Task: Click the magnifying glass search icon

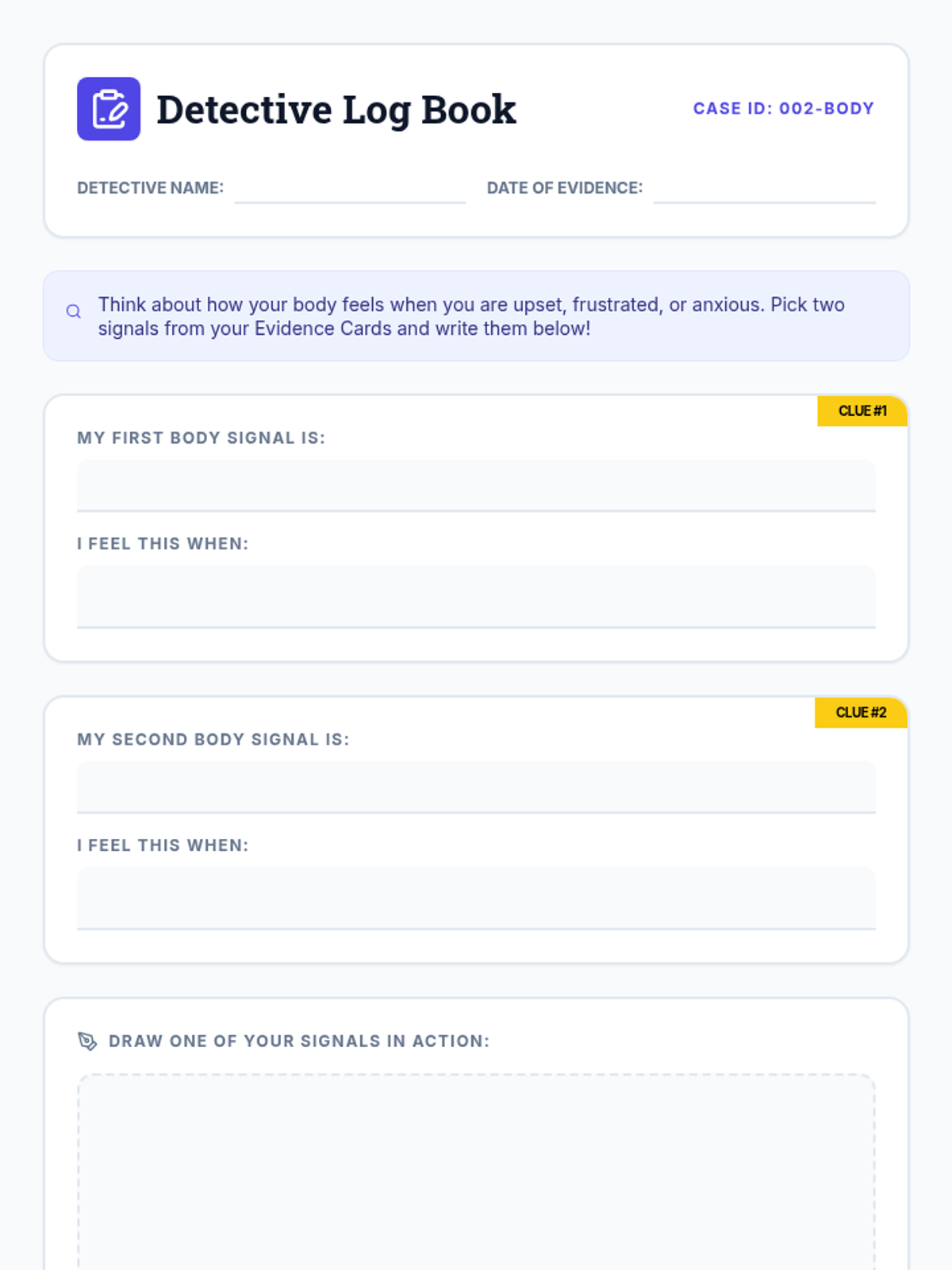Action: pyautogui.click(x=74, y=311)
